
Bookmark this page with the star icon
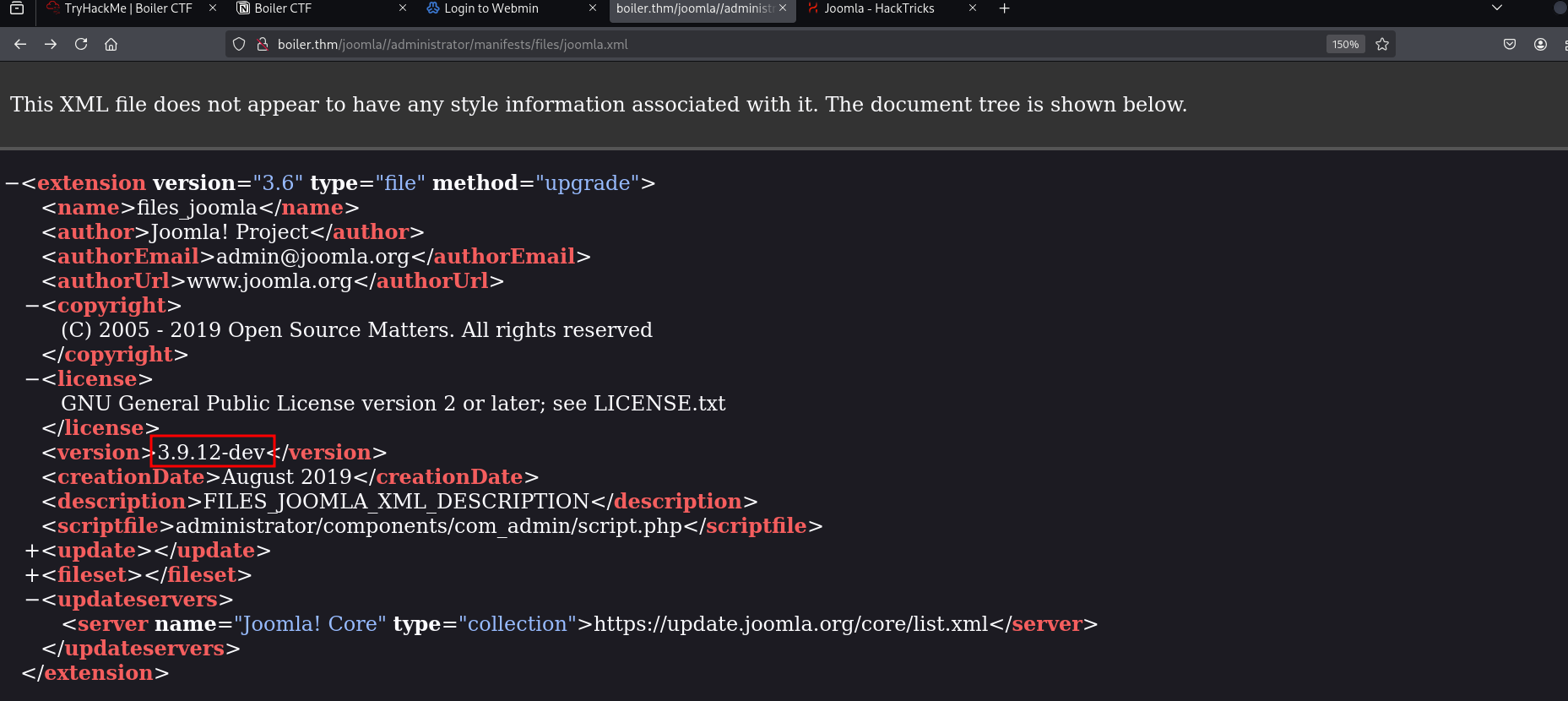coord(1382,44)
